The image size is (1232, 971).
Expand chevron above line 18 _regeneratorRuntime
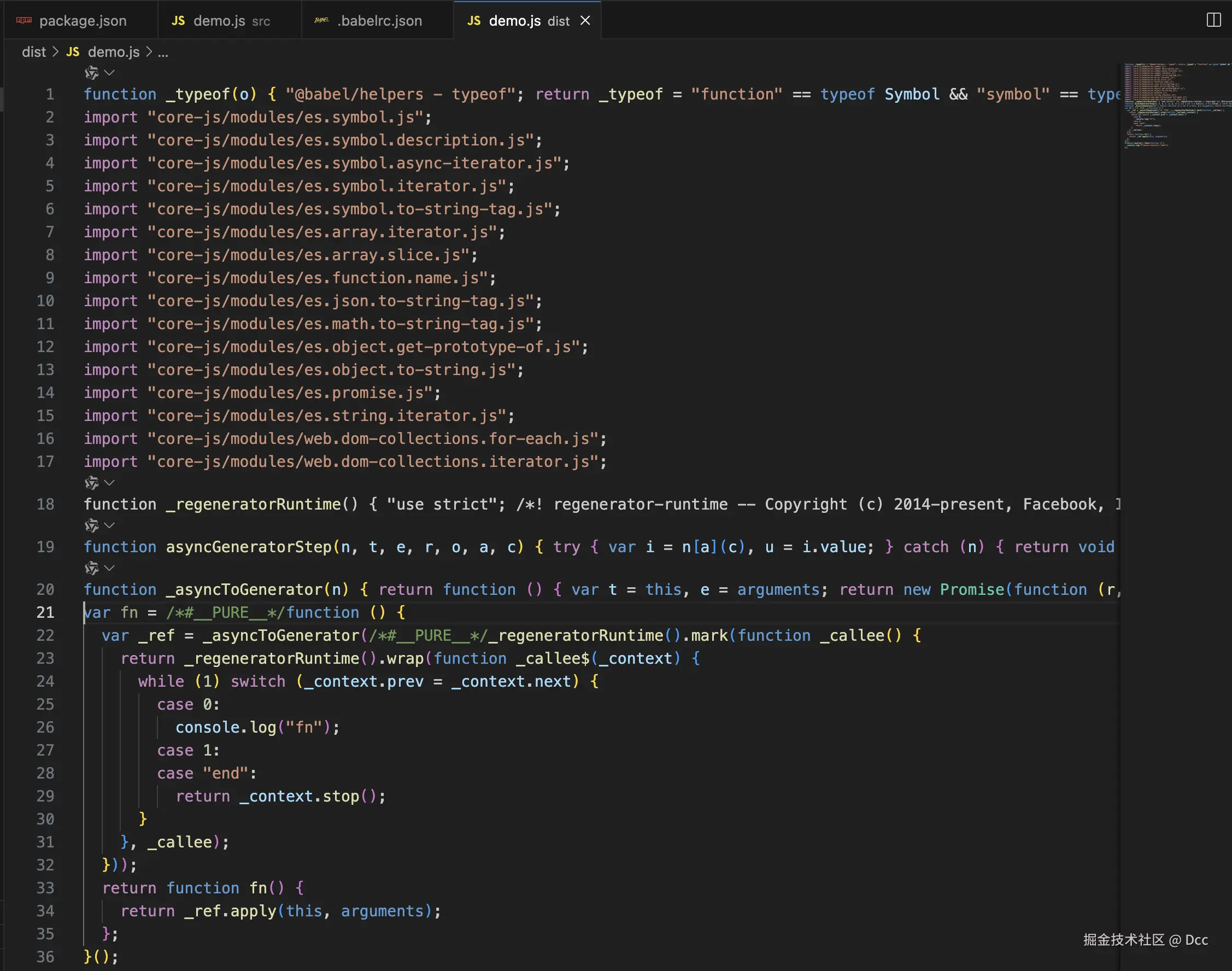110,483
